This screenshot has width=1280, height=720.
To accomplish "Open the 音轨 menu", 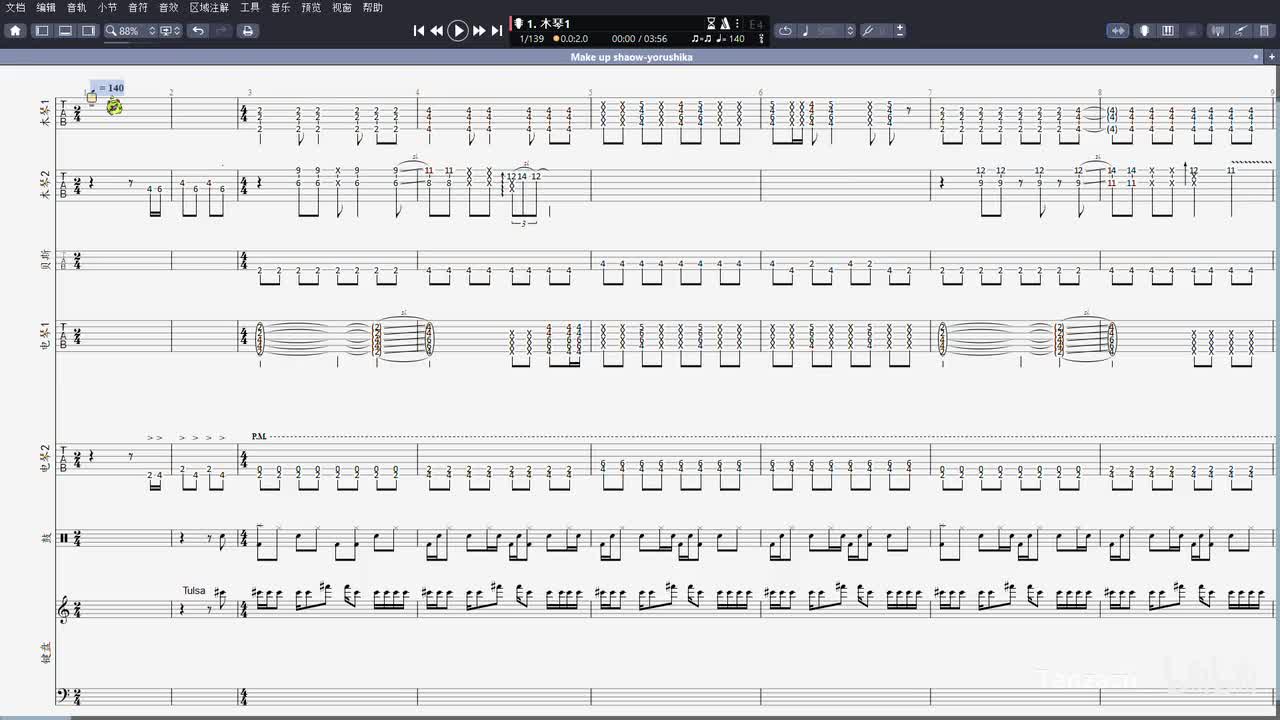I will click(x=77, y=7).
